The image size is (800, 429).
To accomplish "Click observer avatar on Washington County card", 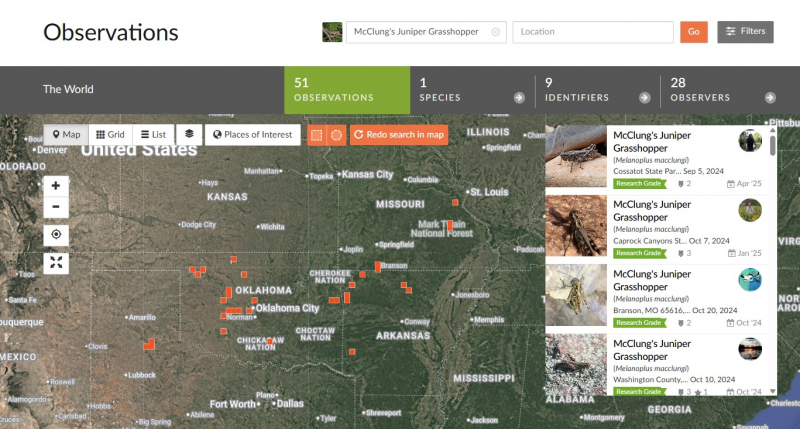I will click(750, 349).
